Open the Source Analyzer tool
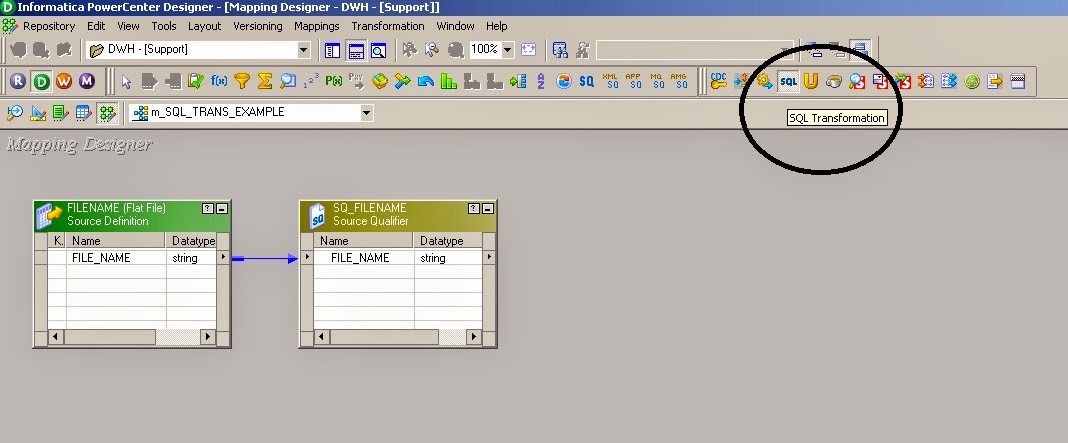Viewport: 1068px width, 443px height. click(x=15, y=112)
